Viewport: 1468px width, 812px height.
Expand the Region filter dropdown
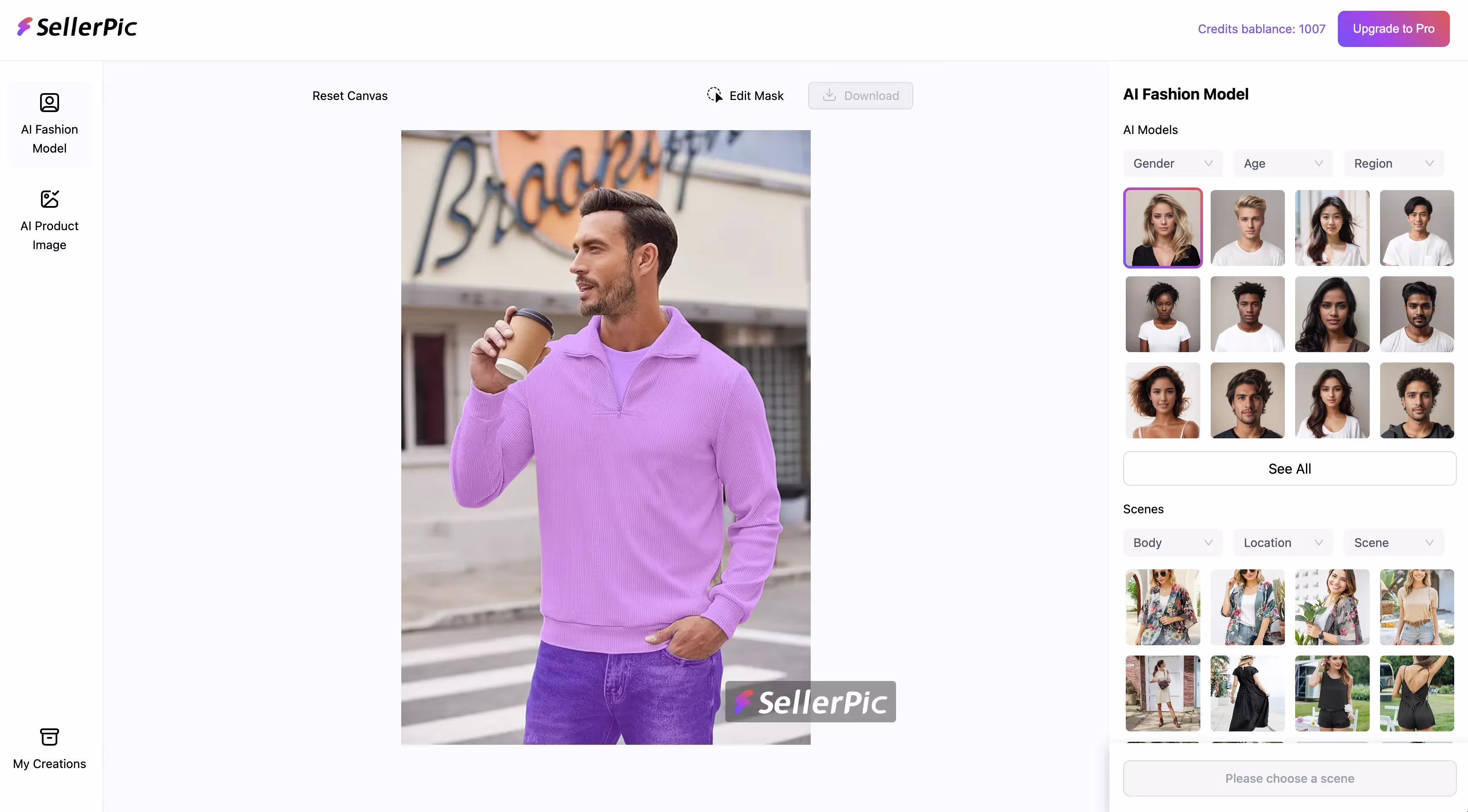tap(1393, 163)
